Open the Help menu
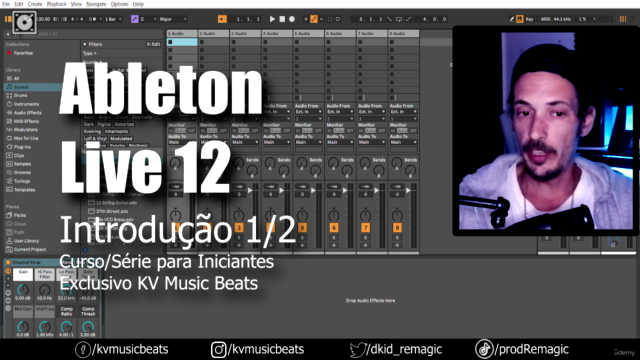 point(138,4)
